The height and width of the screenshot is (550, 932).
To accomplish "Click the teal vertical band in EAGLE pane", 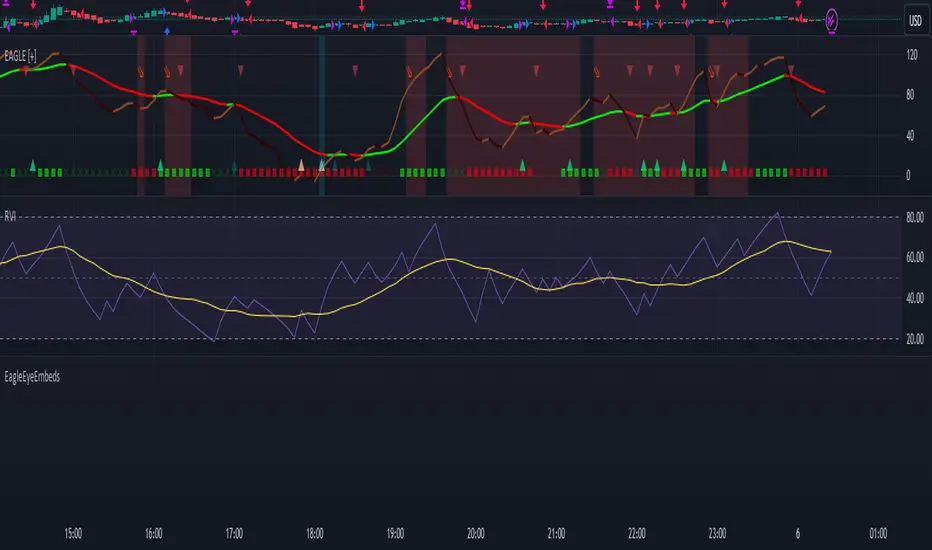I will [x=322, y=110].
